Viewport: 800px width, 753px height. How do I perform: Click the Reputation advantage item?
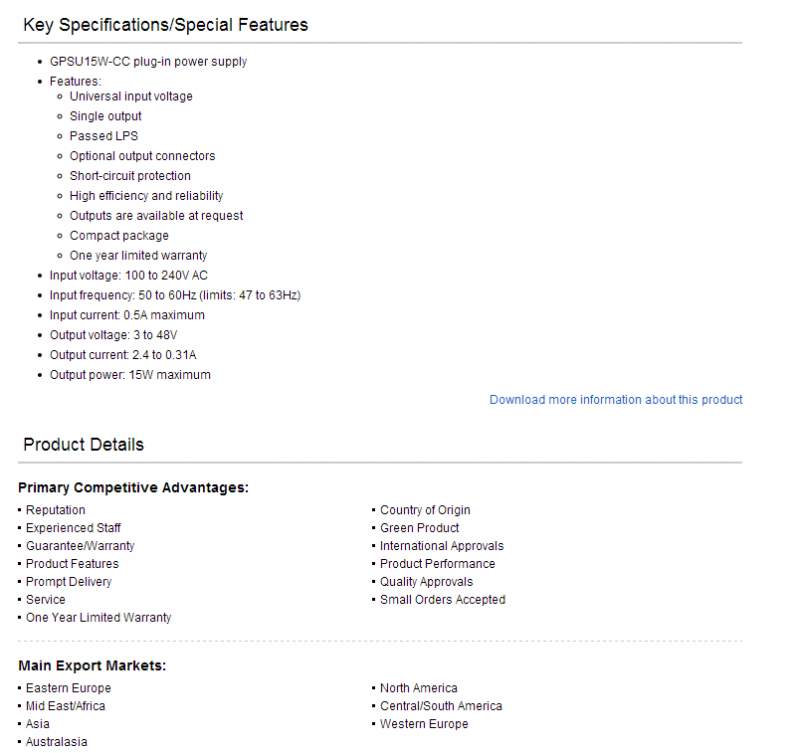pos(56,510)
